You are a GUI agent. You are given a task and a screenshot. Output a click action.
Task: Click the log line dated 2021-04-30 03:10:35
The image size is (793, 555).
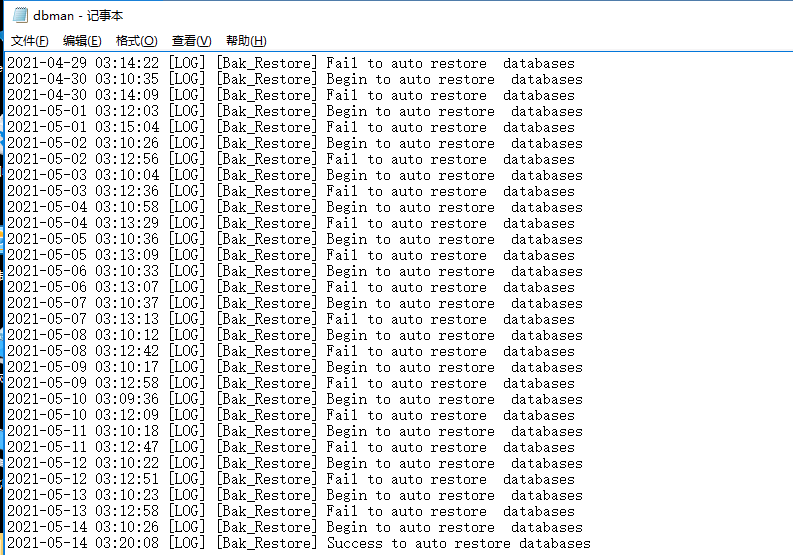pyautogui.click(x=295, y=79)
